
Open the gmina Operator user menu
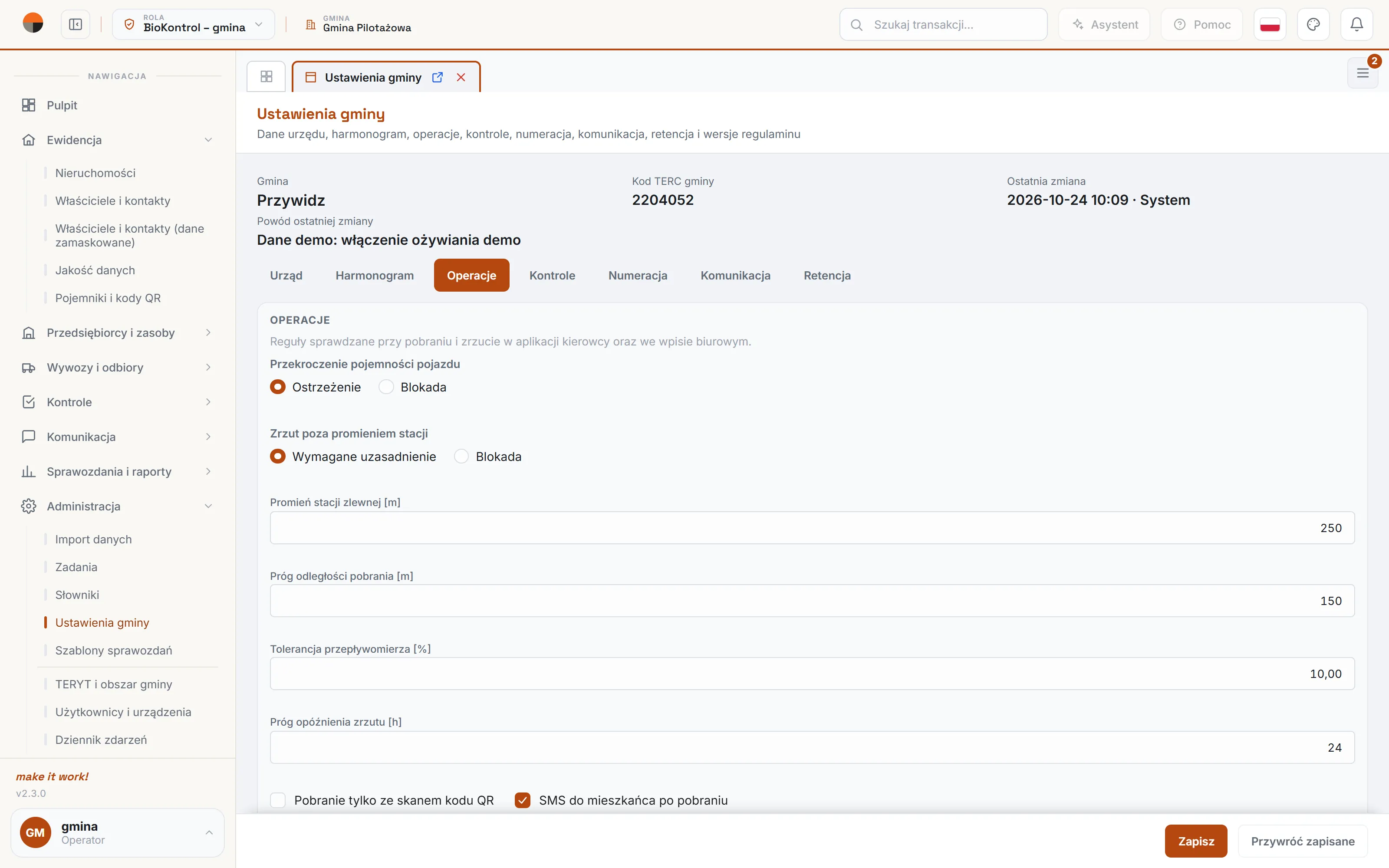coord(117,832)
